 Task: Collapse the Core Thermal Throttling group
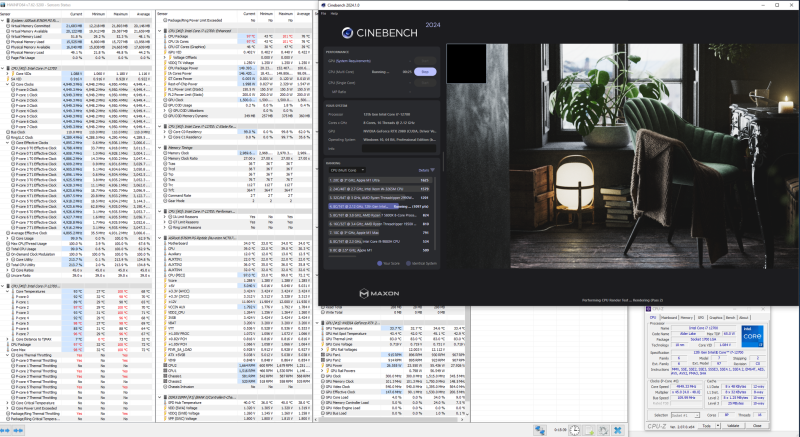[x=8, y=355]
